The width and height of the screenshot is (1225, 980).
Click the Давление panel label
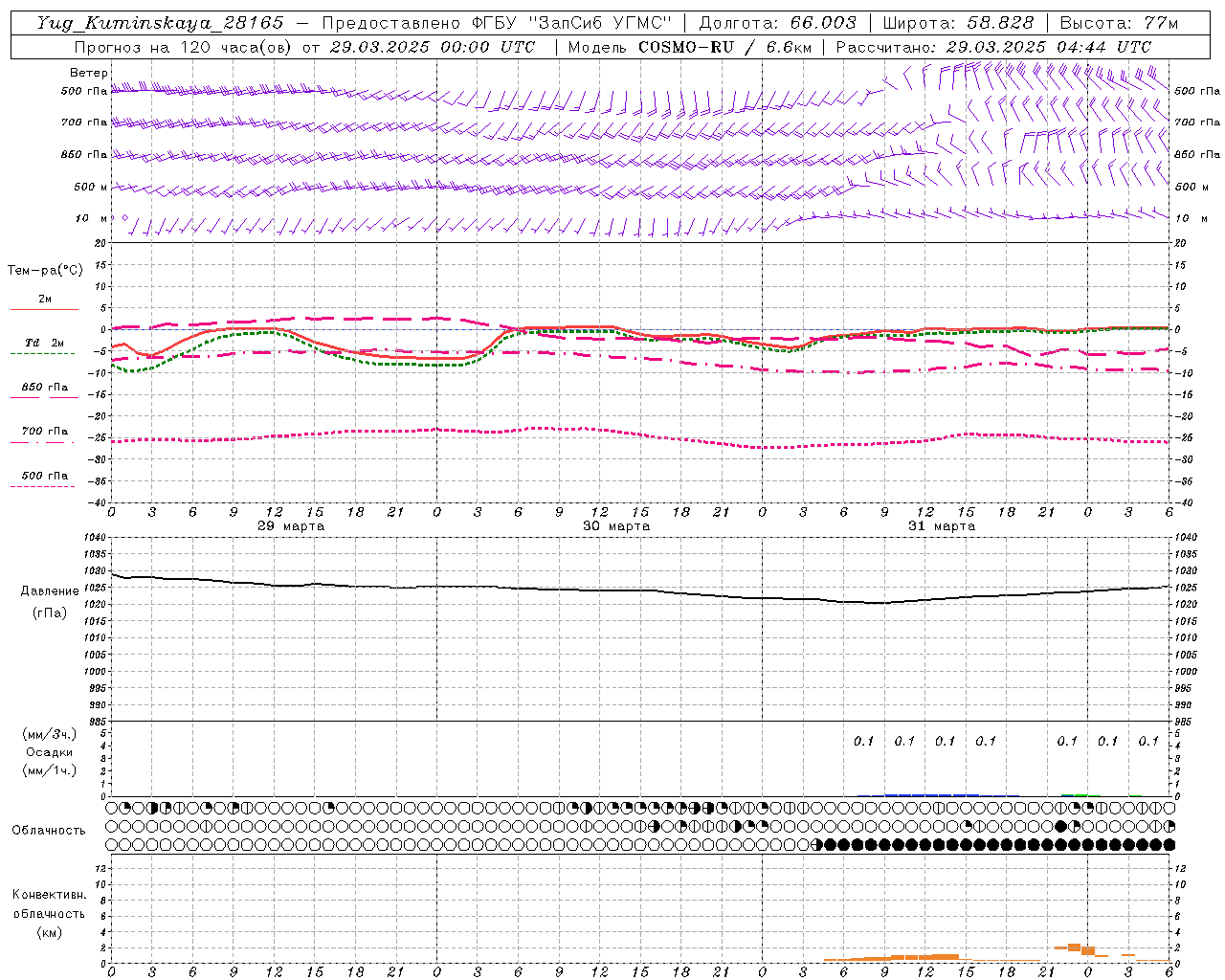click(50, 591)
